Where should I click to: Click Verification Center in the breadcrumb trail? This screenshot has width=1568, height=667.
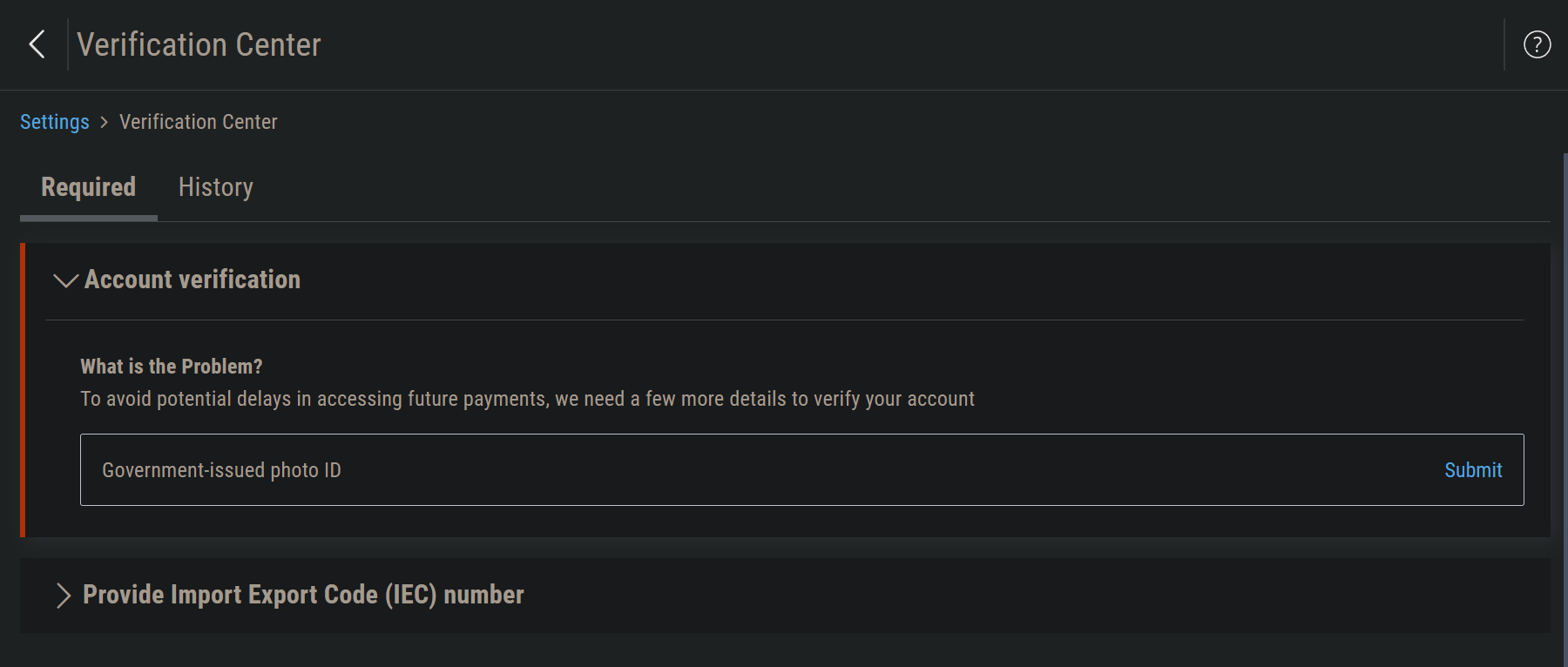198,122
